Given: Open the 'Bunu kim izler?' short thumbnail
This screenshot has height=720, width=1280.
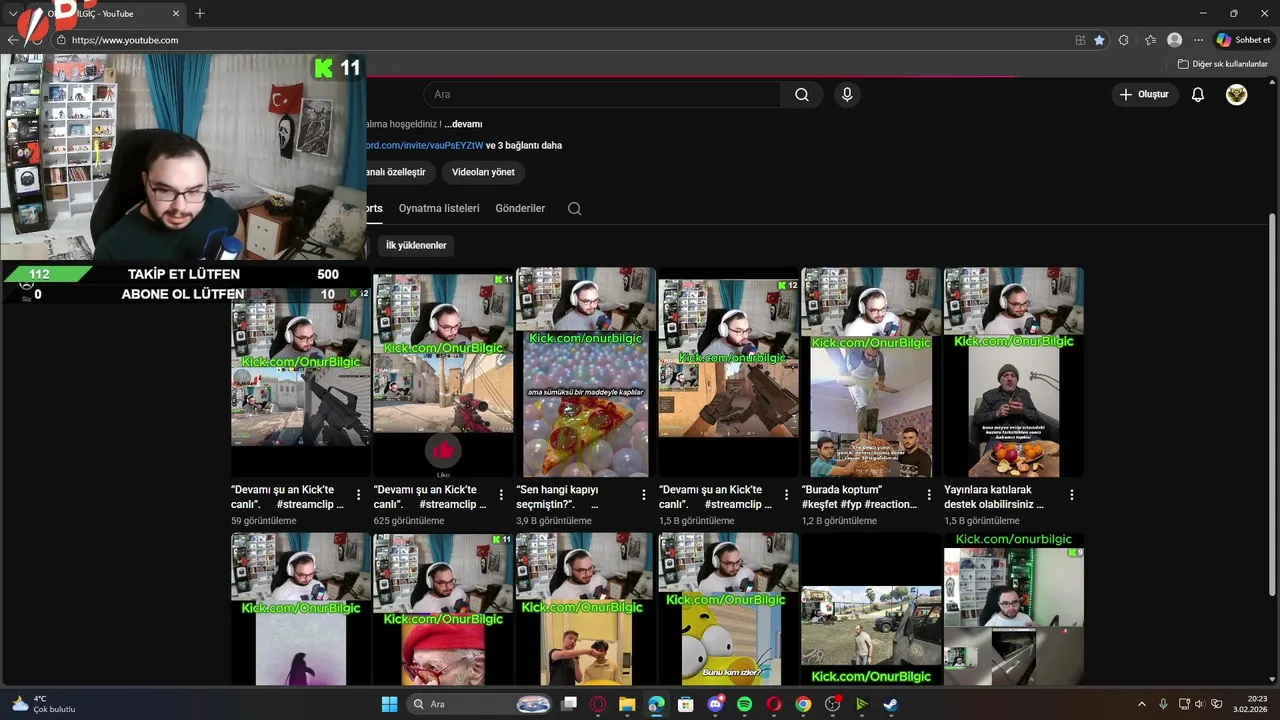Looking at the screenshot, I should pos(728,609).
